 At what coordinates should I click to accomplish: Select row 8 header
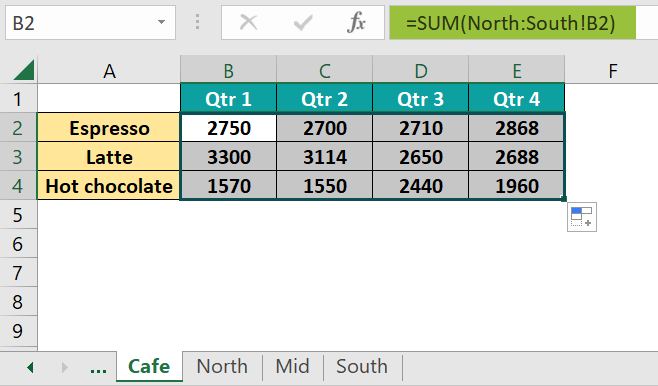pos(18,301)
